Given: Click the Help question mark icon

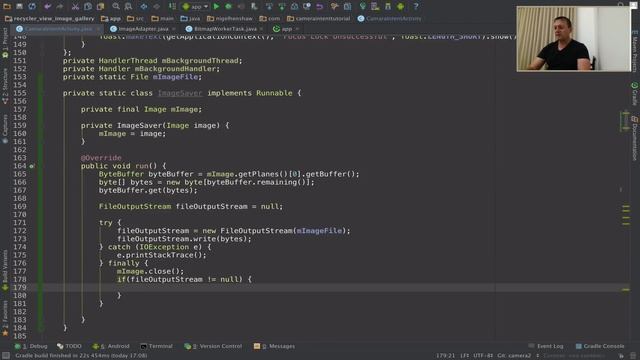Looking at the screenshot, I should (x=416, y=6).
